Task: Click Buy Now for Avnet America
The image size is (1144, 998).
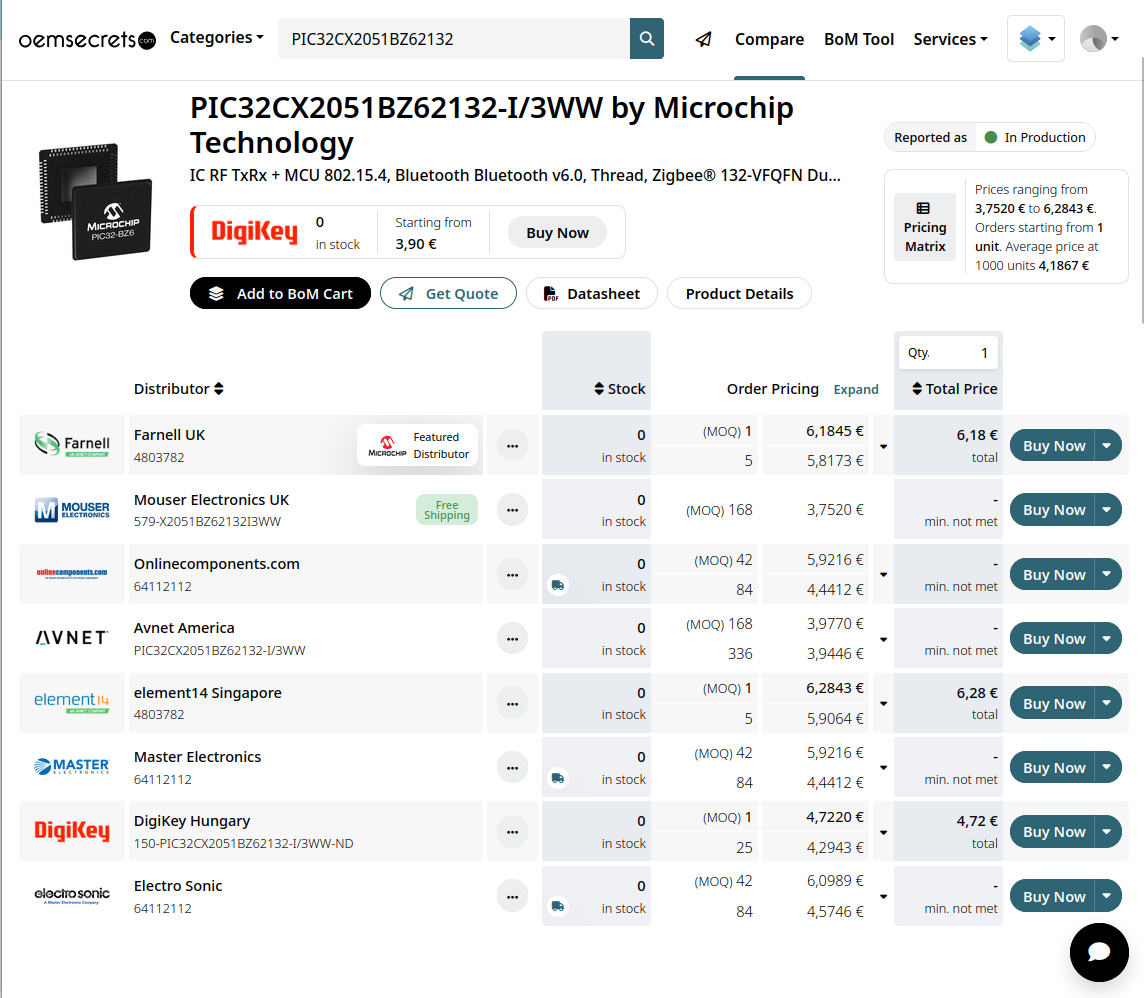Action: click(1053, 639)
